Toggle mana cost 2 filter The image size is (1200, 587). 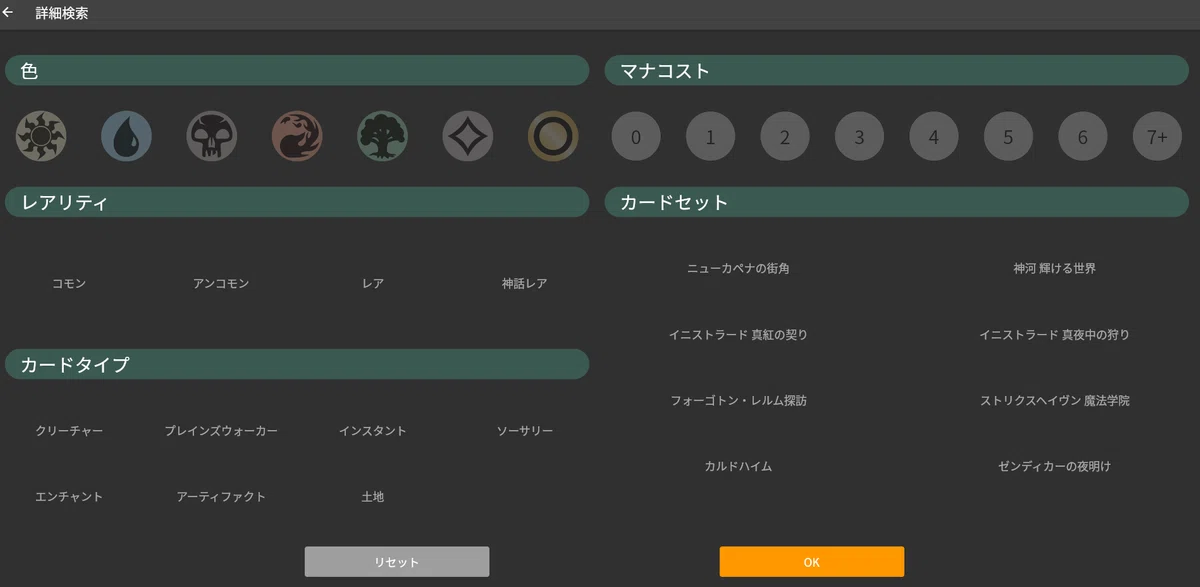[x=785, y=136]
